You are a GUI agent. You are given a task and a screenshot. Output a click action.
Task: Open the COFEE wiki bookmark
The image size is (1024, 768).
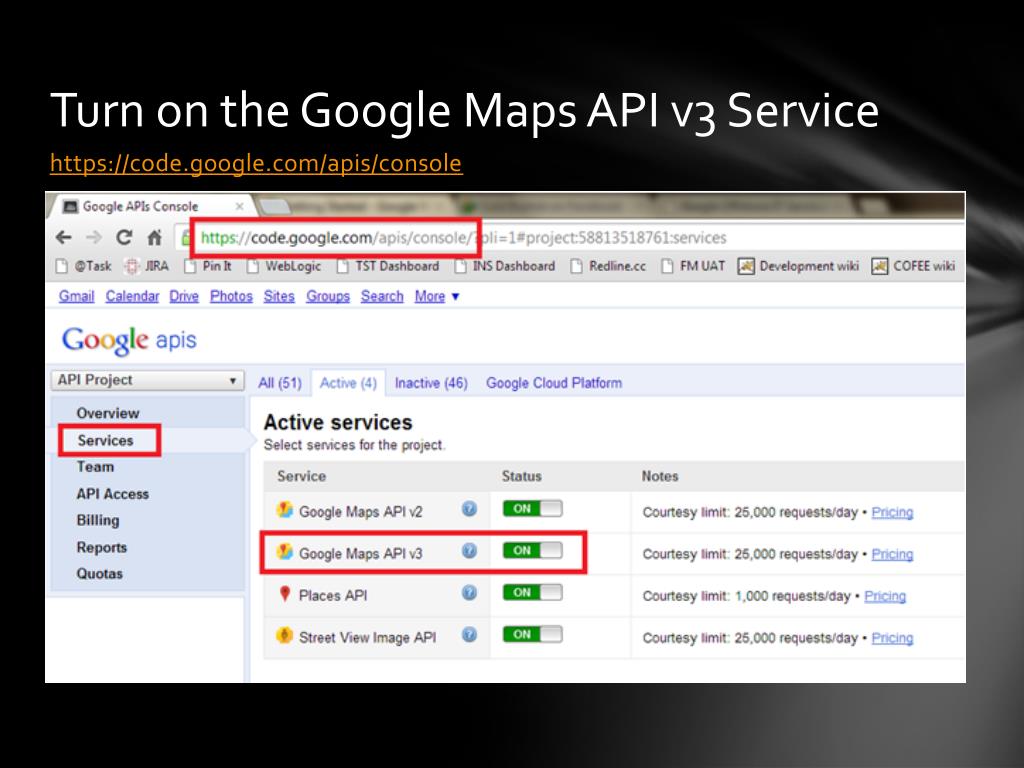tap(913, 266)
